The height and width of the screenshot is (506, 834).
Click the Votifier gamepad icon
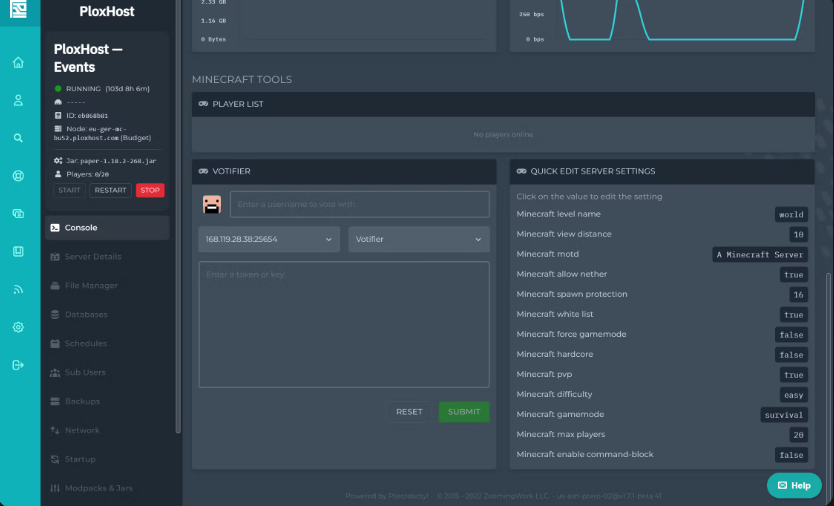pyautogui.click(x=203, y=171)
